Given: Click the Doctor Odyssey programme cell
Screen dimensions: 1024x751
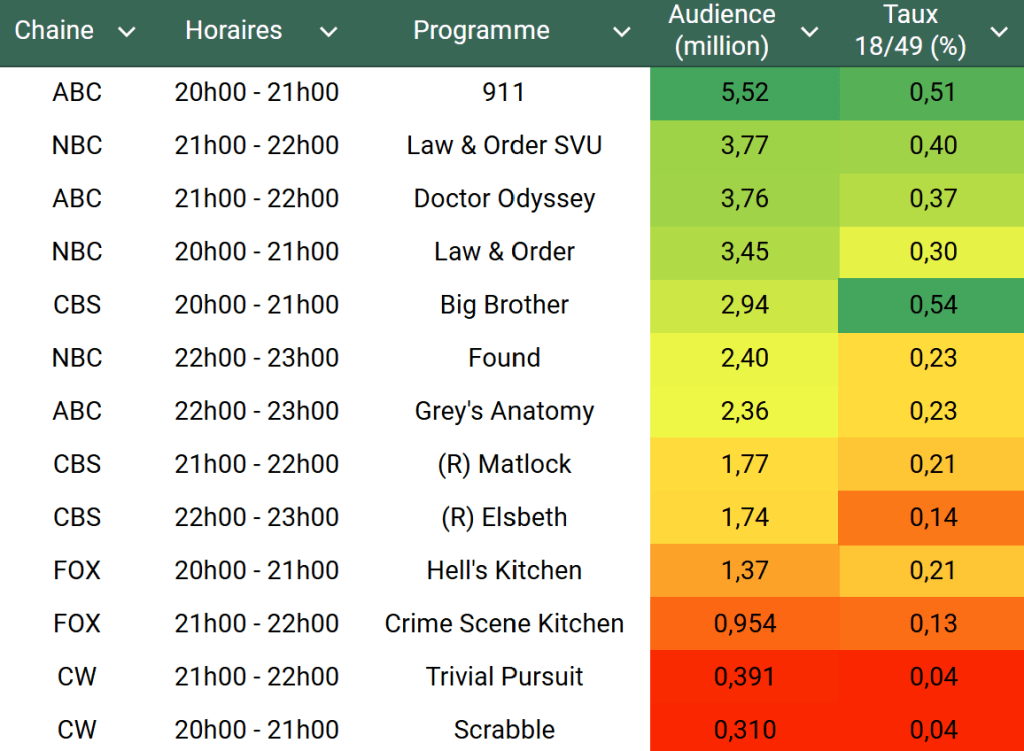Looking at the screenshot, I should coord(504,198).
